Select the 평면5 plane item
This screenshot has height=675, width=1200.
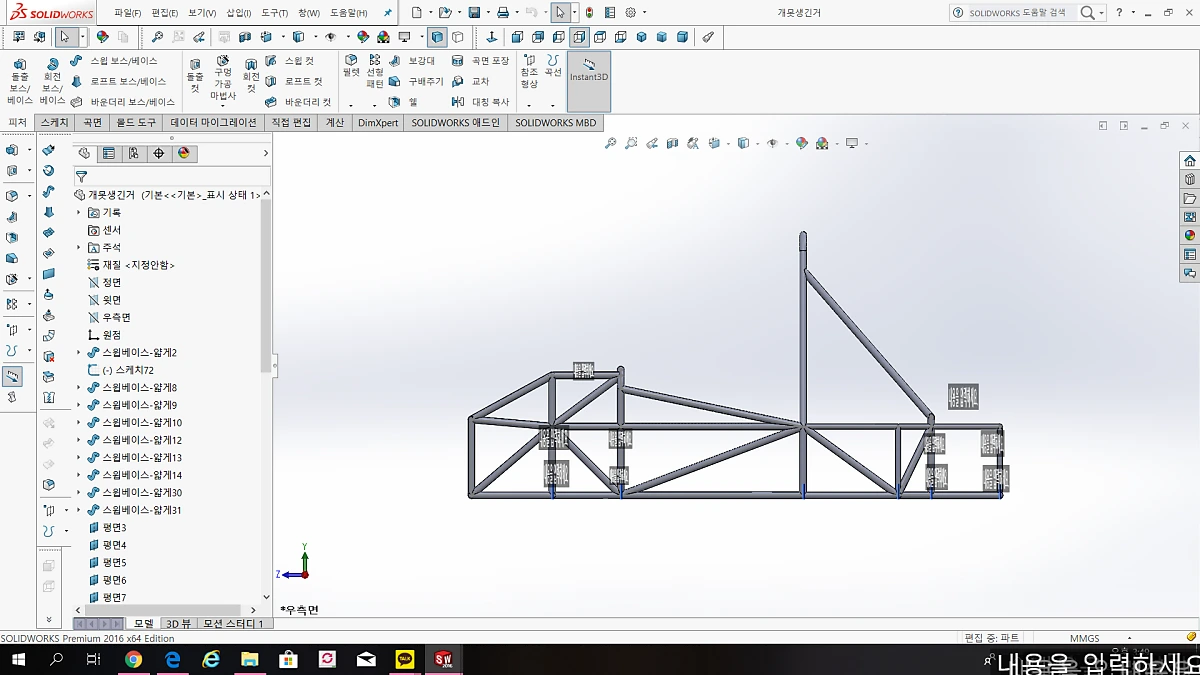click(107, 563)
